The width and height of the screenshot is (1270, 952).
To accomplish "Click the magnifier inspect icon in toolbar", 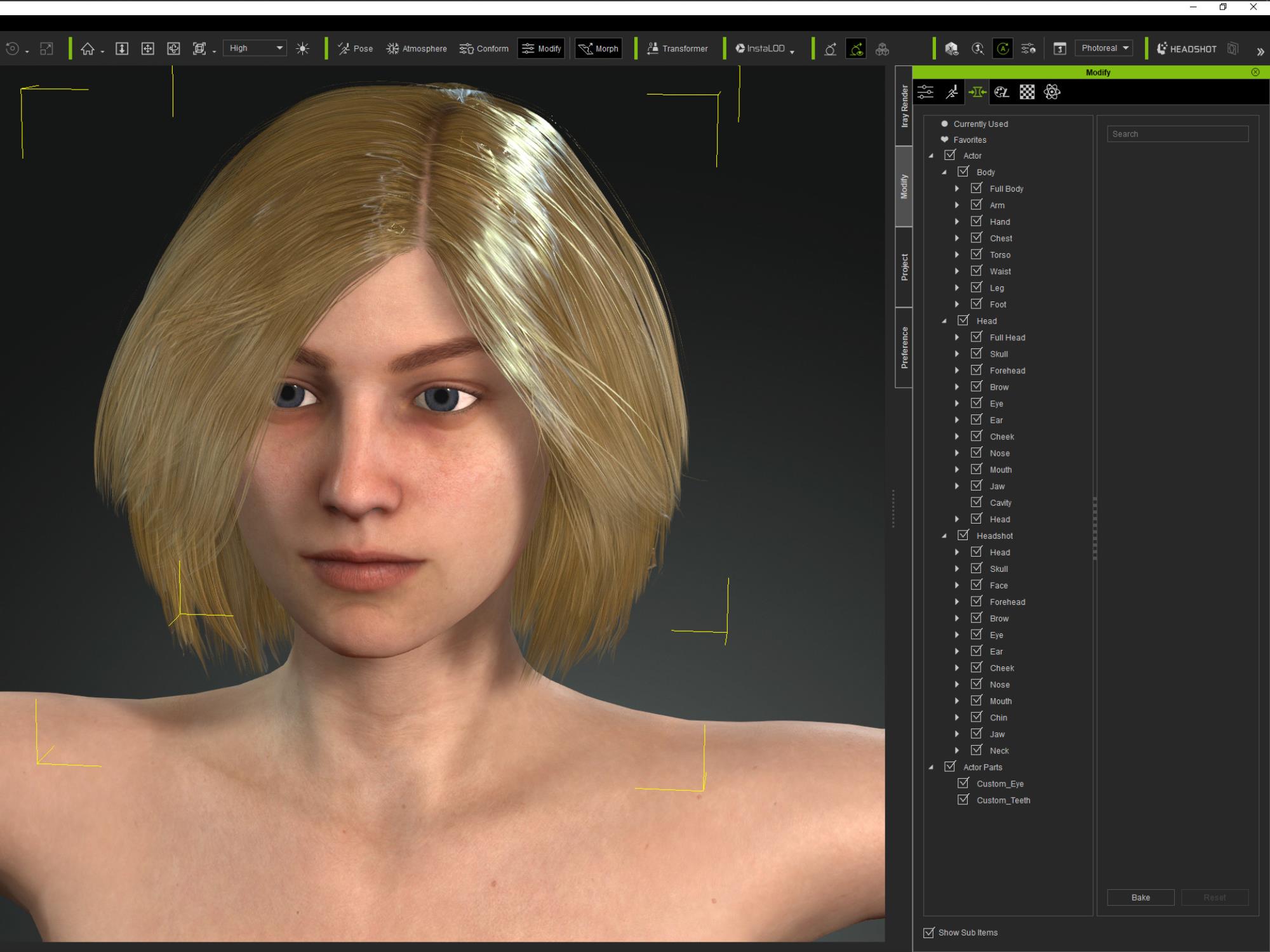I will click(x=978, y=49).
